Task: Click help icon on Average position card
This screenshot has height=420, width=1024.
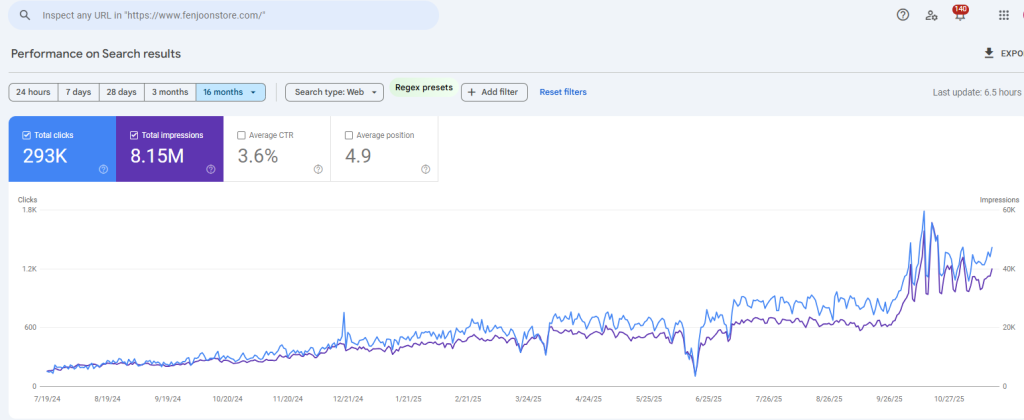Action: 426,169
